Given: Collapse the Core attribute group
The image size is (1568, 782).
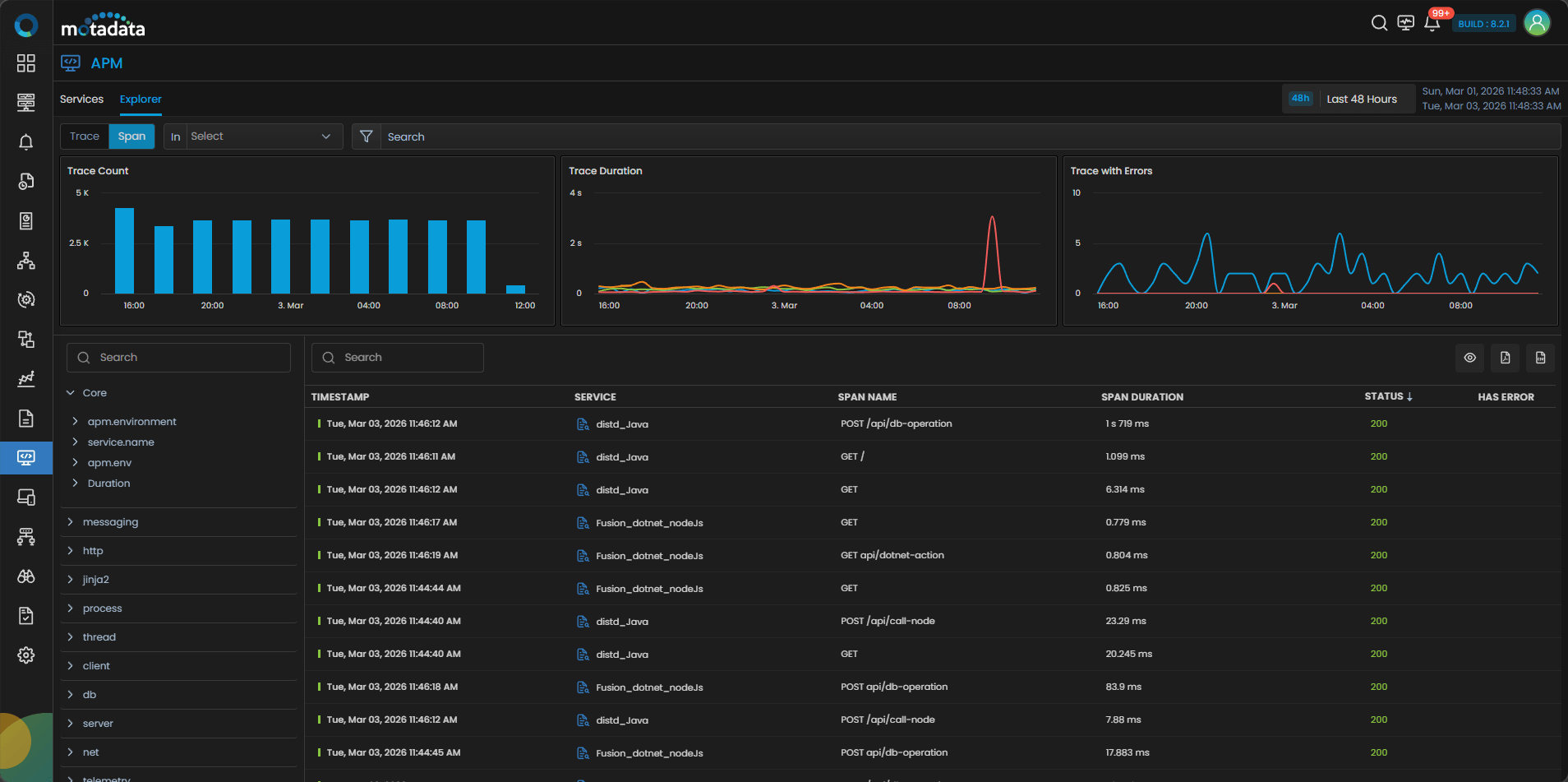Looking at the screenshot, I should click(x=71, y=393).
